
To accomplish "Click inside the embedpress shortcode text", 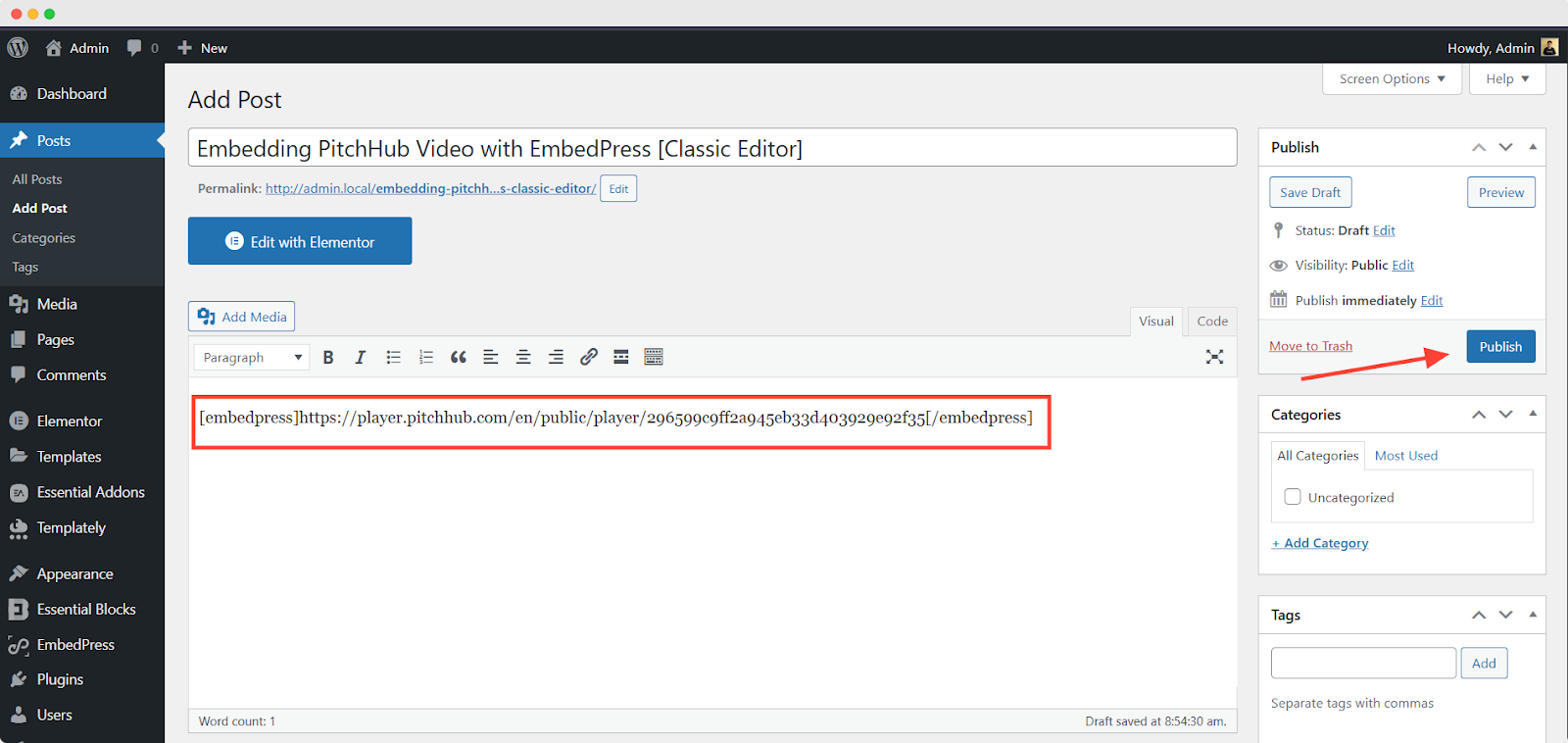I will [x=615, y=418].
